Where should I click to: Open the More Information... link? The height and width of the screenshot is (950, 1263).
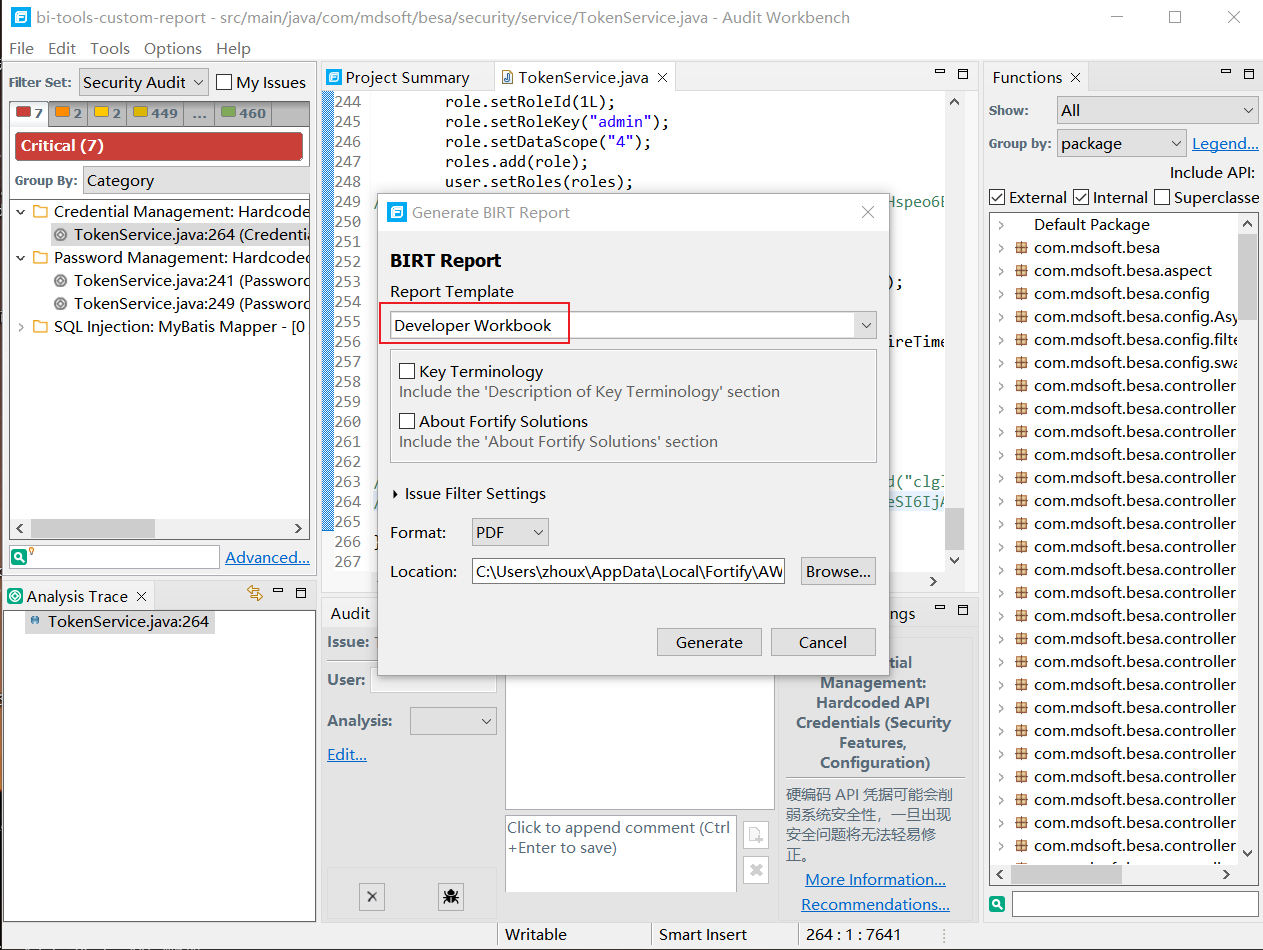[875, 879]
